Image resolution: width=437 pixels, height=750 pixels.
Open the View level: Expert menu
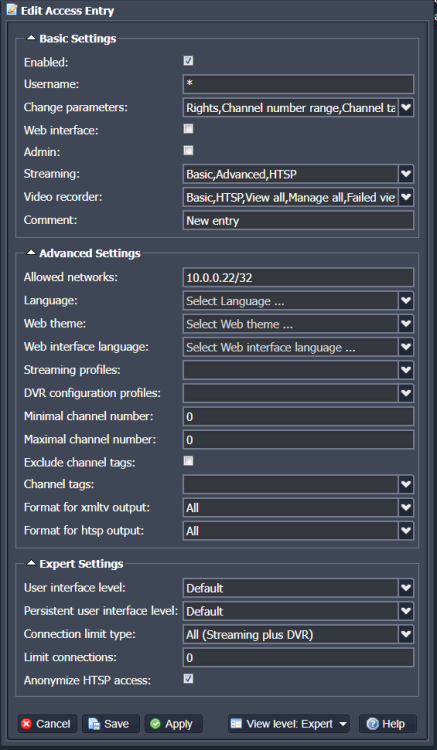(289, 724)
